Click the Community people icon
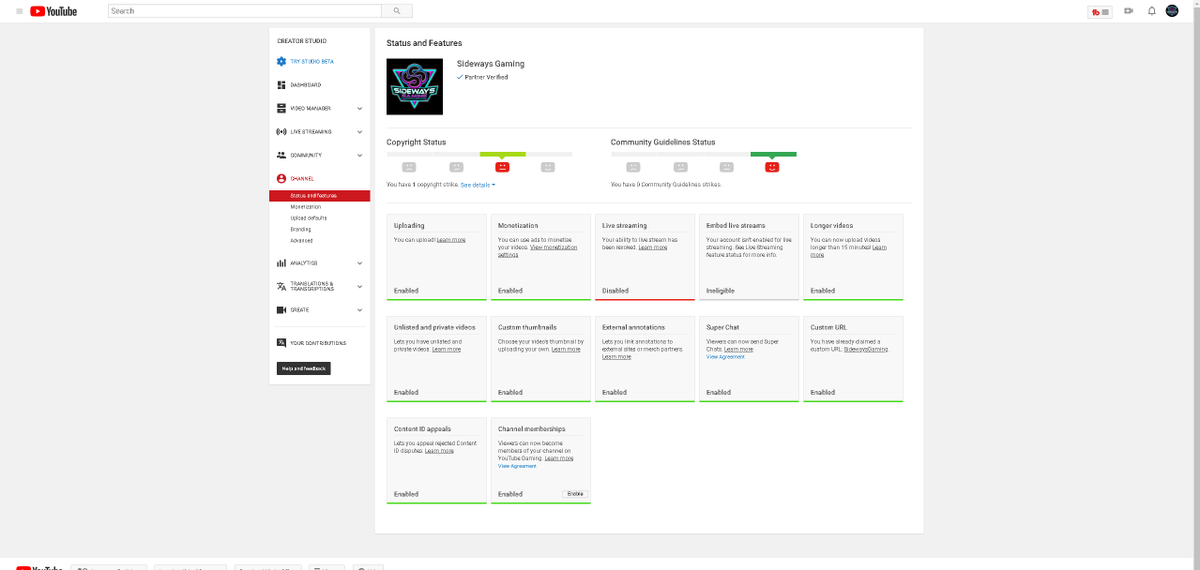This screenshot has height=570, width=1200. [x=281, y=155]
